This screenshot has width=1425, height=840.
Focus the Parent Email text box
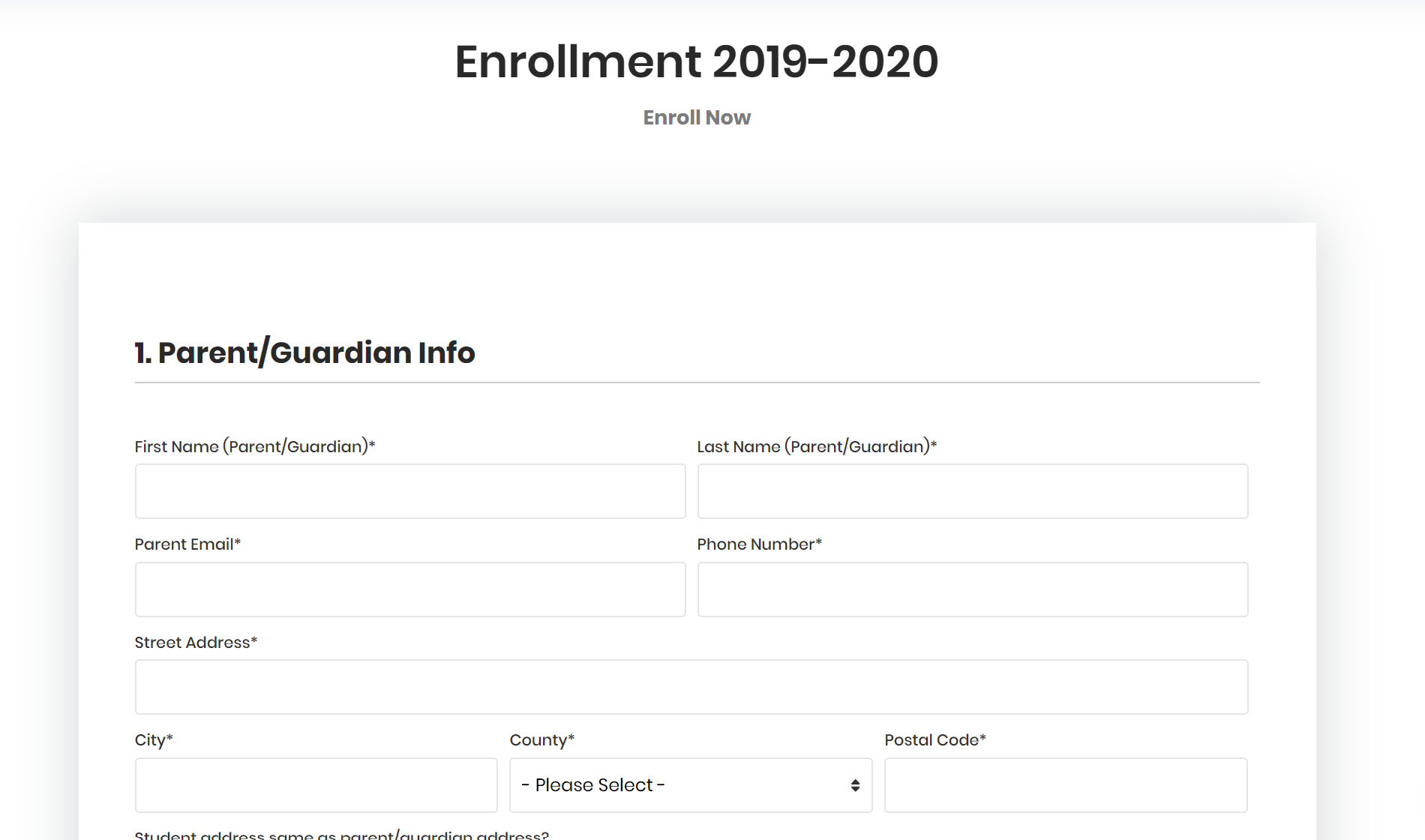tap(410, 589)
